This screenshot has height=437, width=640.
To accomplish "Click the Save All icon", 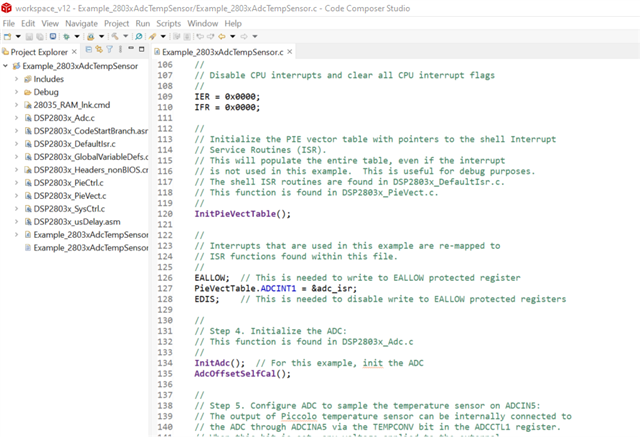I will (x=40, y=36).
